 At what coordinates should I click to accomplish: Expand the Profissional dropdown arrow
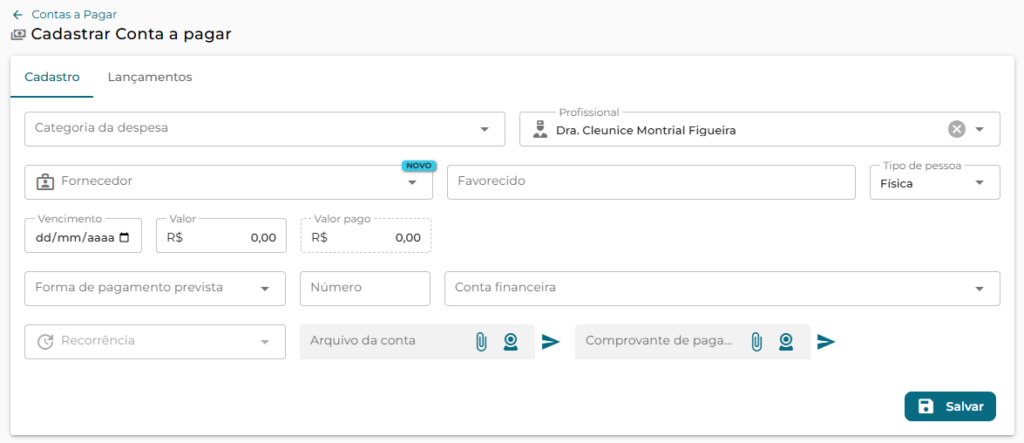tap(980, 129)
